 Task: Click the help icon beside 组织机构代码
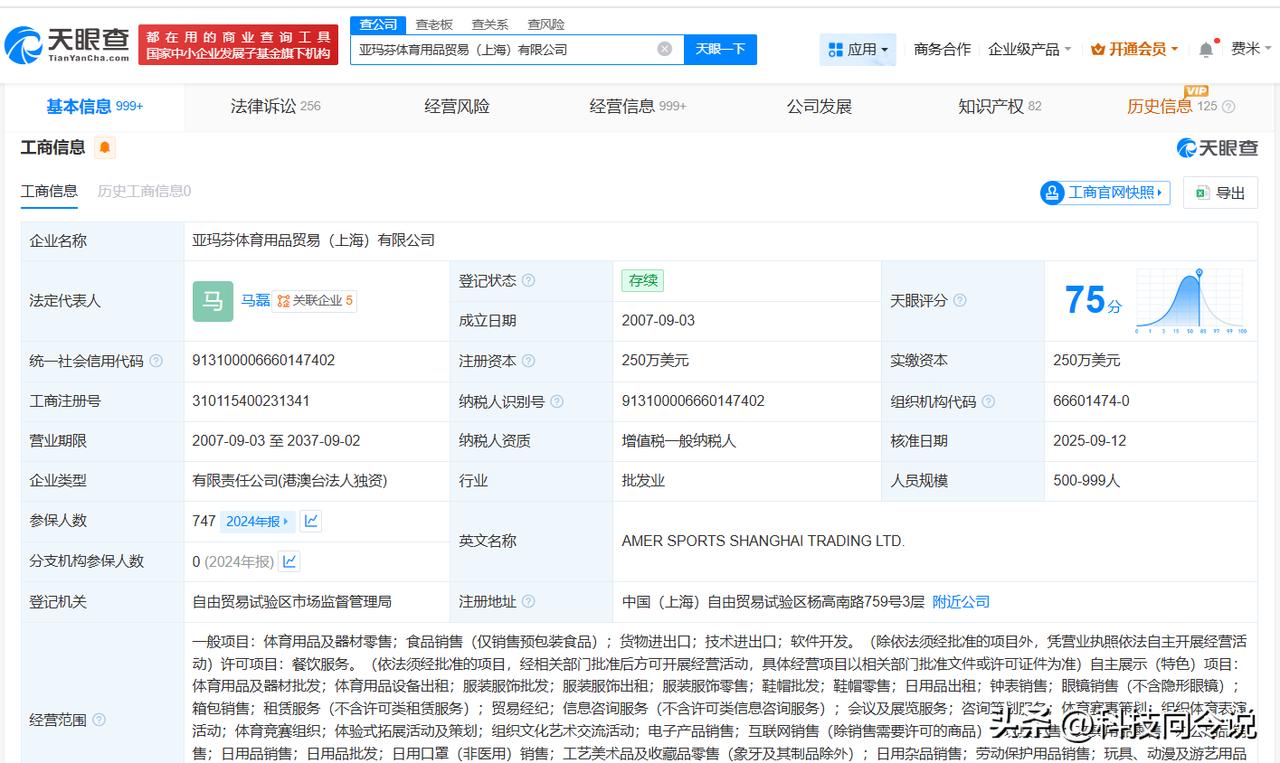(x=988, y=401)
